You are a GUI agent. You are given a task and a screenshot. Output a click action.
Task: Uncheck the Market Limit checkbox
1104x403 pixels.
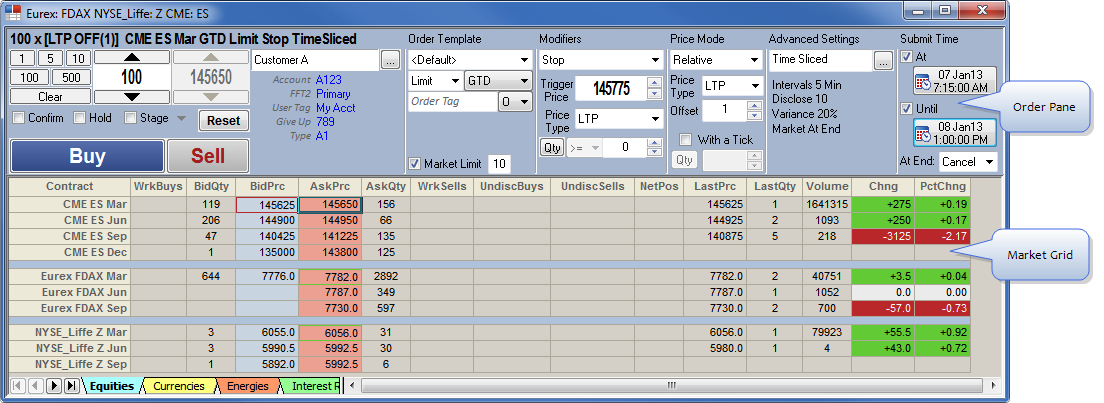coord(415,163)
